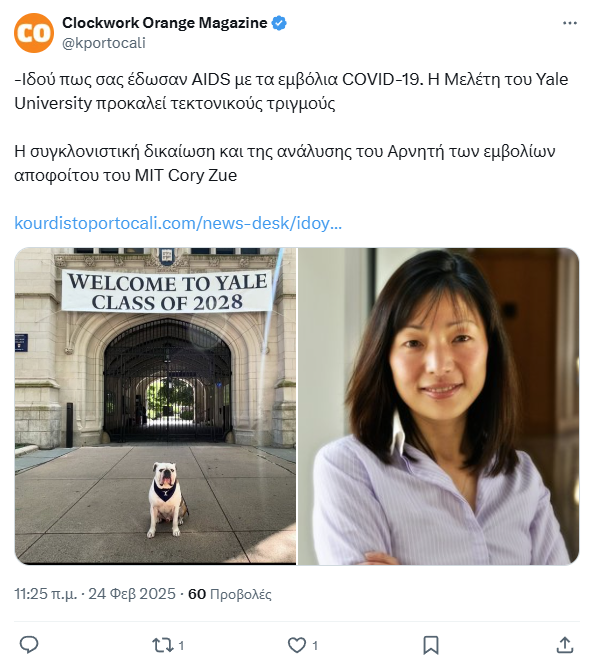This screenshot has width=595, height=666.
Task: Open the Welcome to Yale image
Action: [155, 406]
